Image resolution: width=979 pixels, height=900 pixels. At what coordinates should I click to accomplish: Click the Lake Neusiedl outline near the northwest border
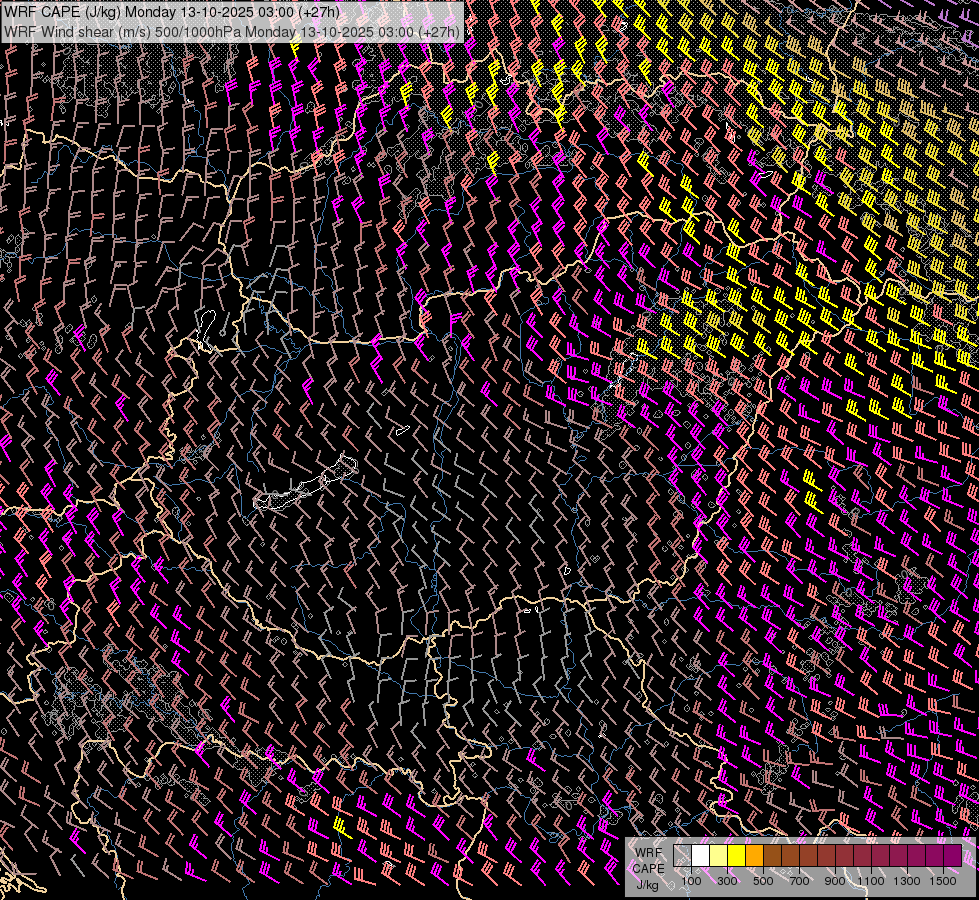[208, 322]
